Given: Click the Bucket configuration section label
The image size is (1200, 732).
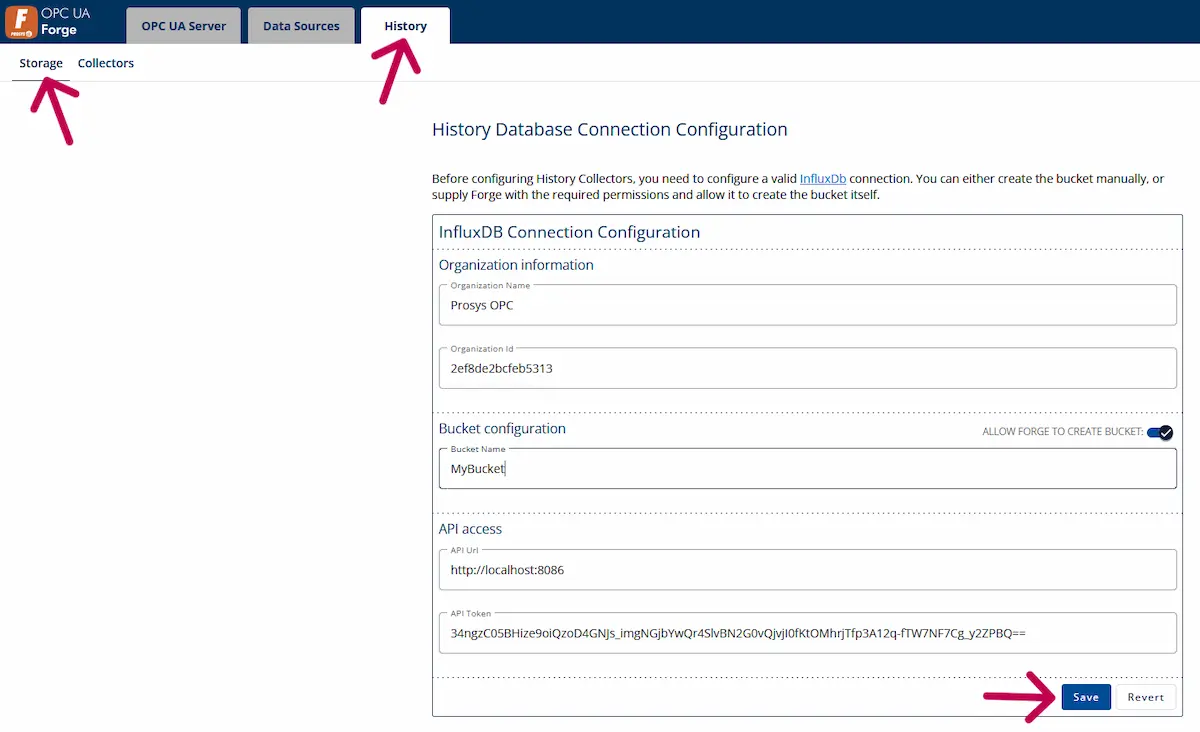Looking at the screenshot, I should click(x=502, y=428).
